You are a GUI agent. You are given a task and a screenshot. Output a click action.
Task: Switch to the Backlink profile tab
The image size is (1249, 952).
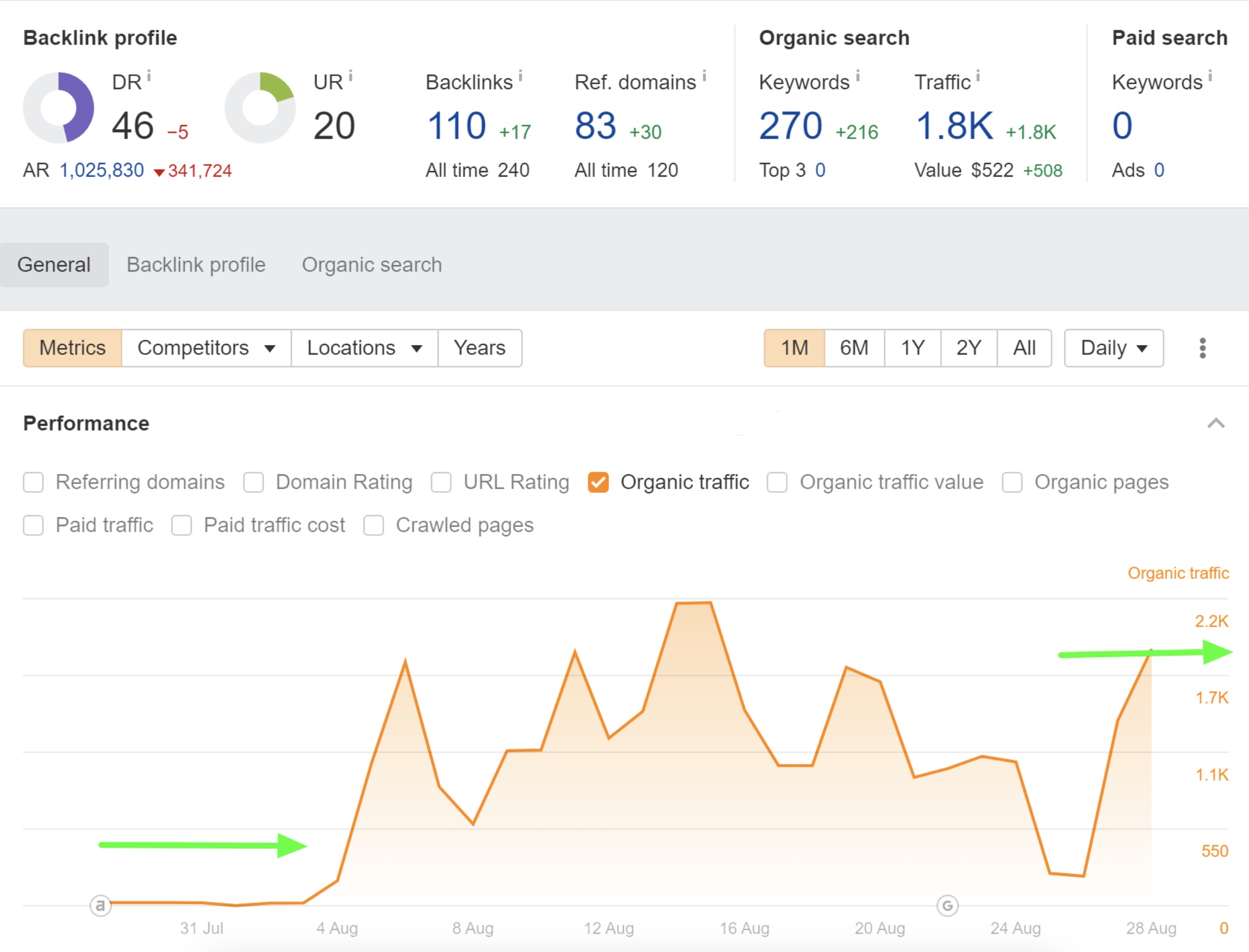tap(196, 265)
